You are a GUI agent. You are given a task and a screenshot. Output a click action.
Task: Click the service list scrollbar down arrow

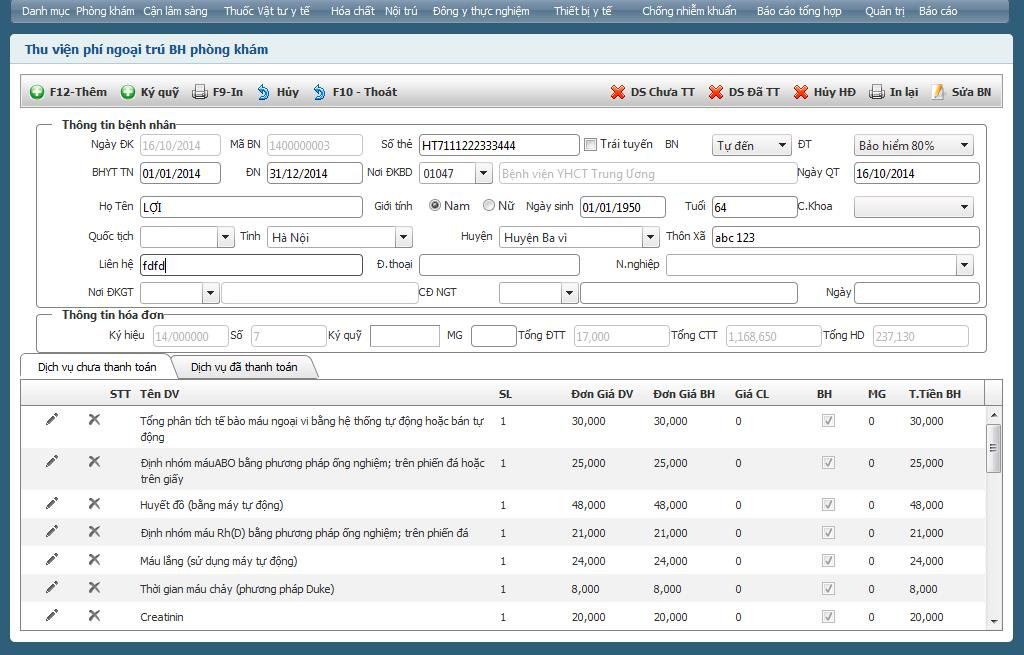click(993, 622)
